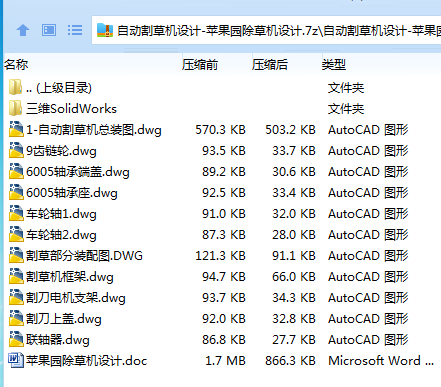Image resolution: width=441 pixels, height=387 pixels.
Task: Switch to the details pane view icon
Action: pyautogui.click(x=49, y=30)
